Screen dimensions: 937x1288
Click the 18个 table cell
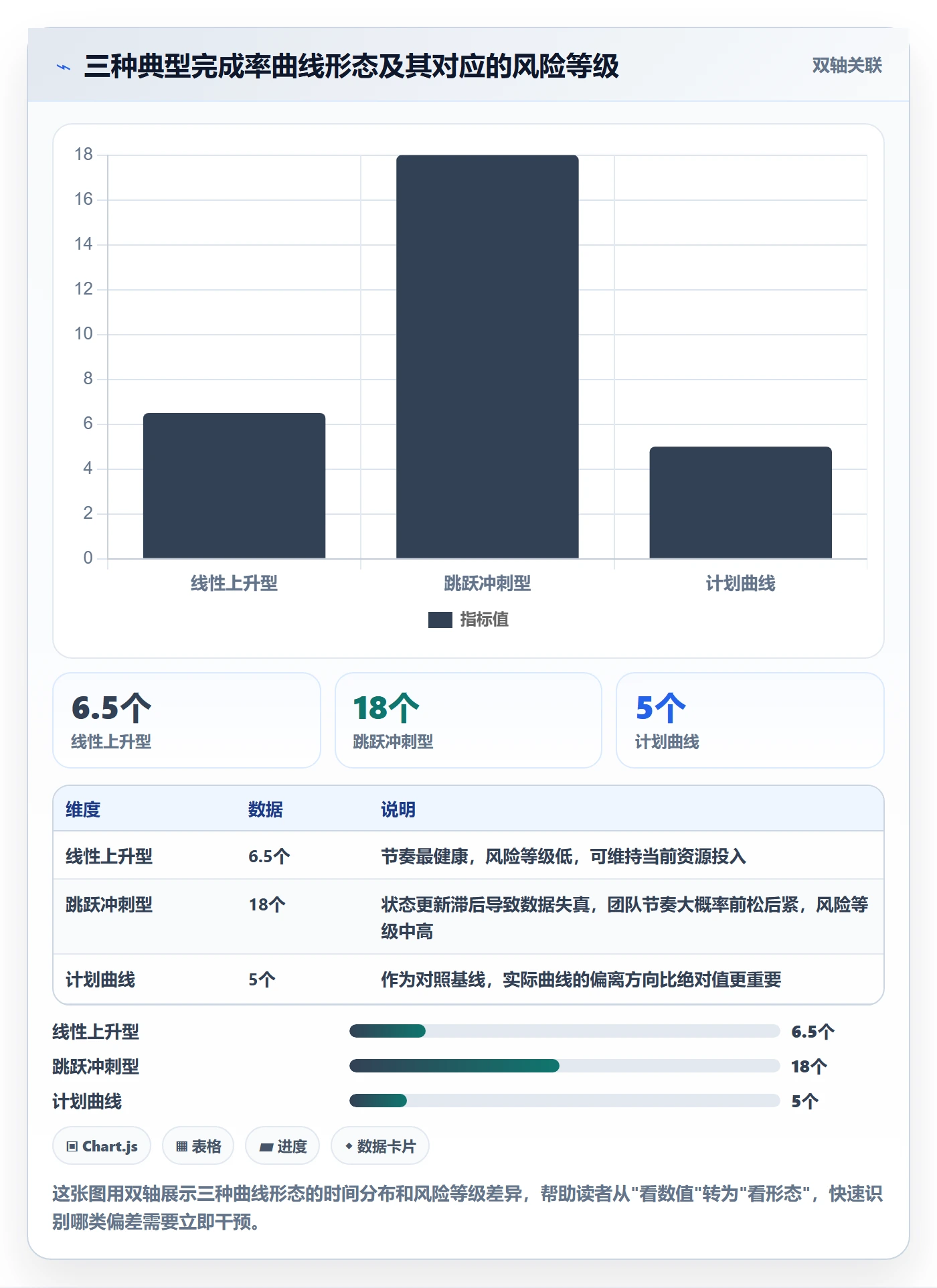coord(267,905)
